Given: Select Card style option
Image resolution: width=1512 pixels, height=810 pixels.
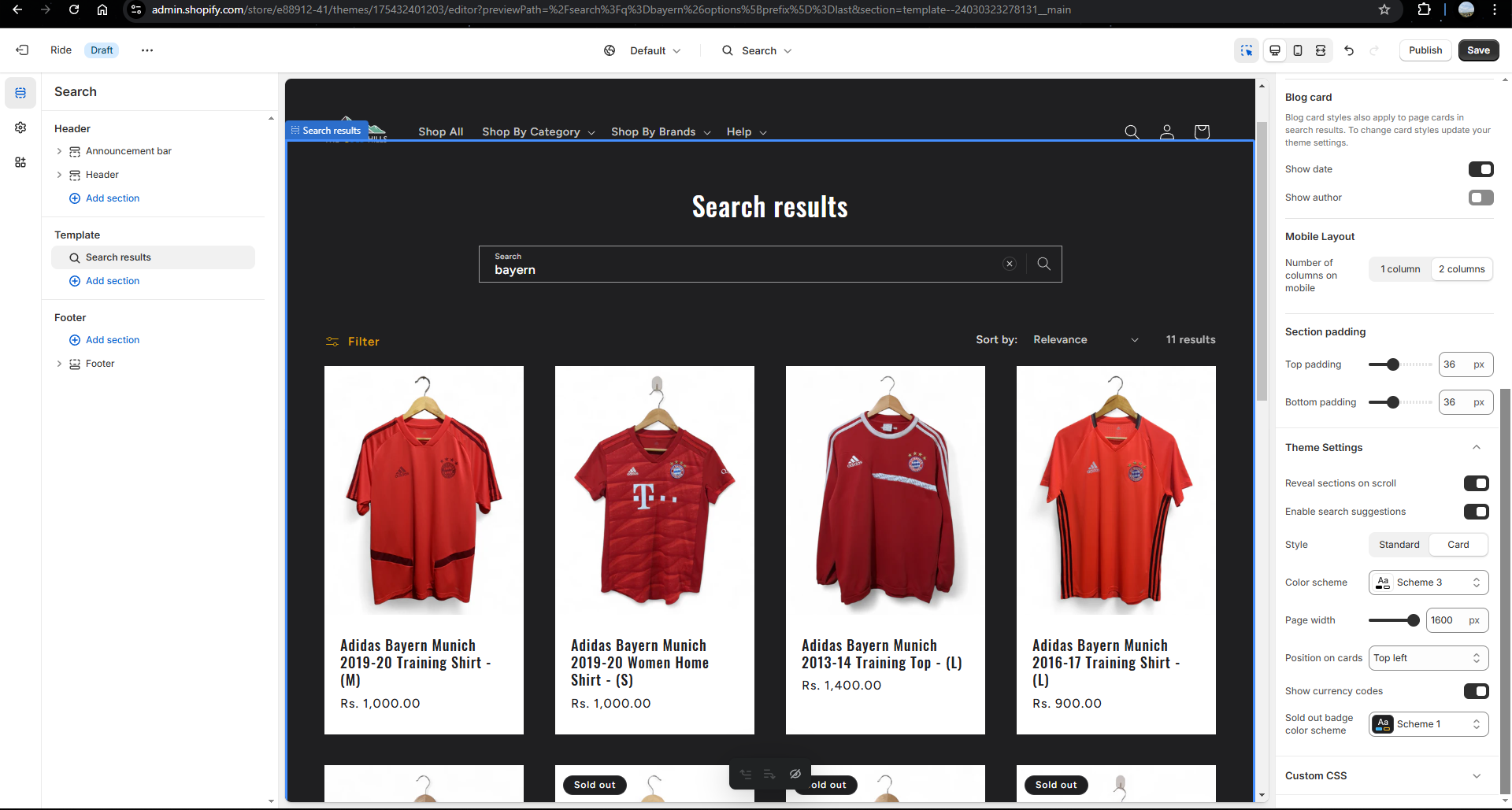Looking at the screenshot, I should (x=1458, y=545).
